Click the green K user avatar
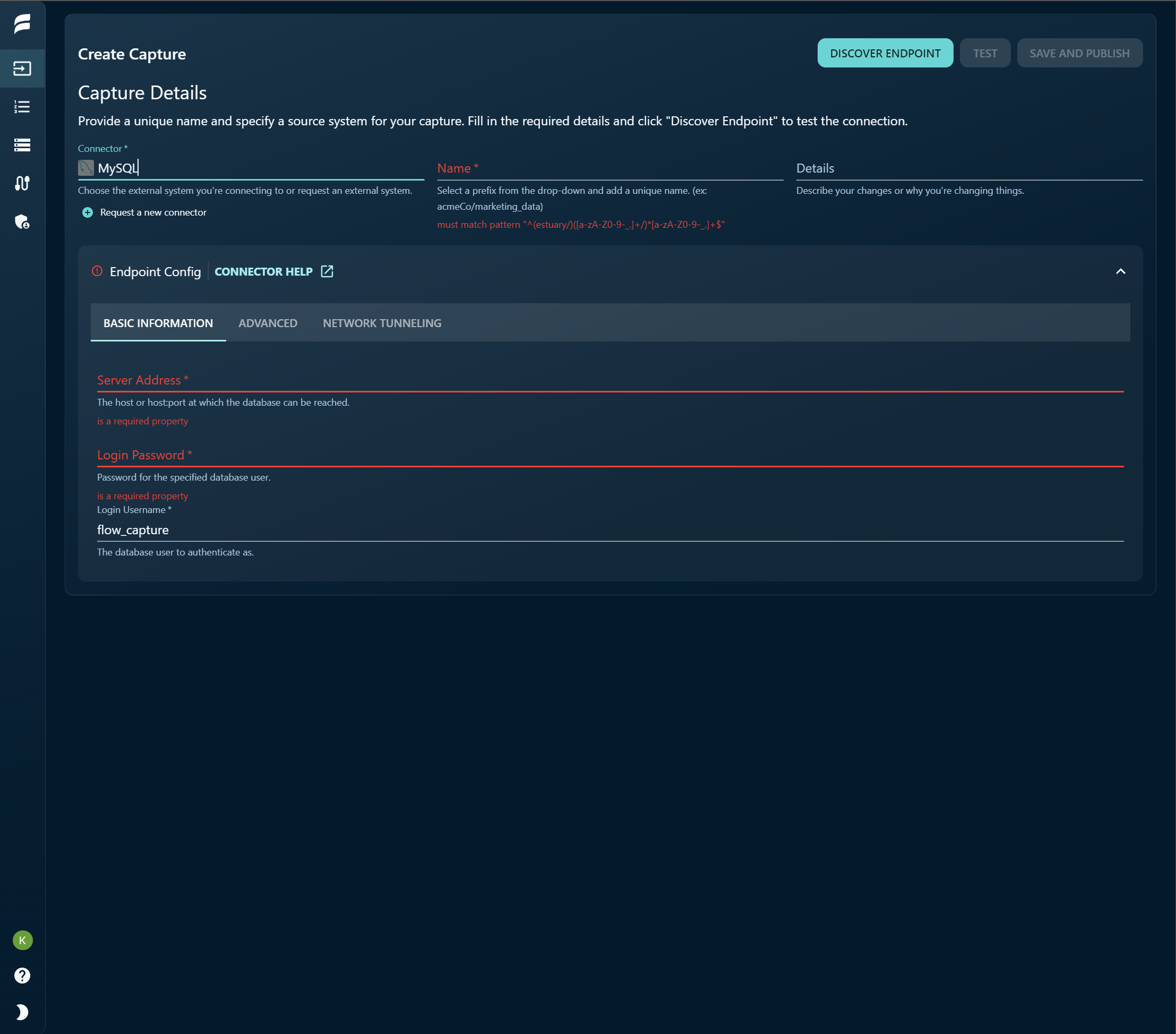The height and width of the screenshot is (1034, 1176). [x=22, y=941]
